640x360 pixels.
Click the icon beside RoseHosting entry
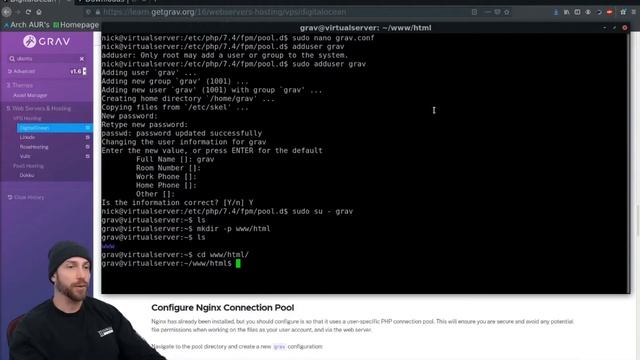point(87,147)
